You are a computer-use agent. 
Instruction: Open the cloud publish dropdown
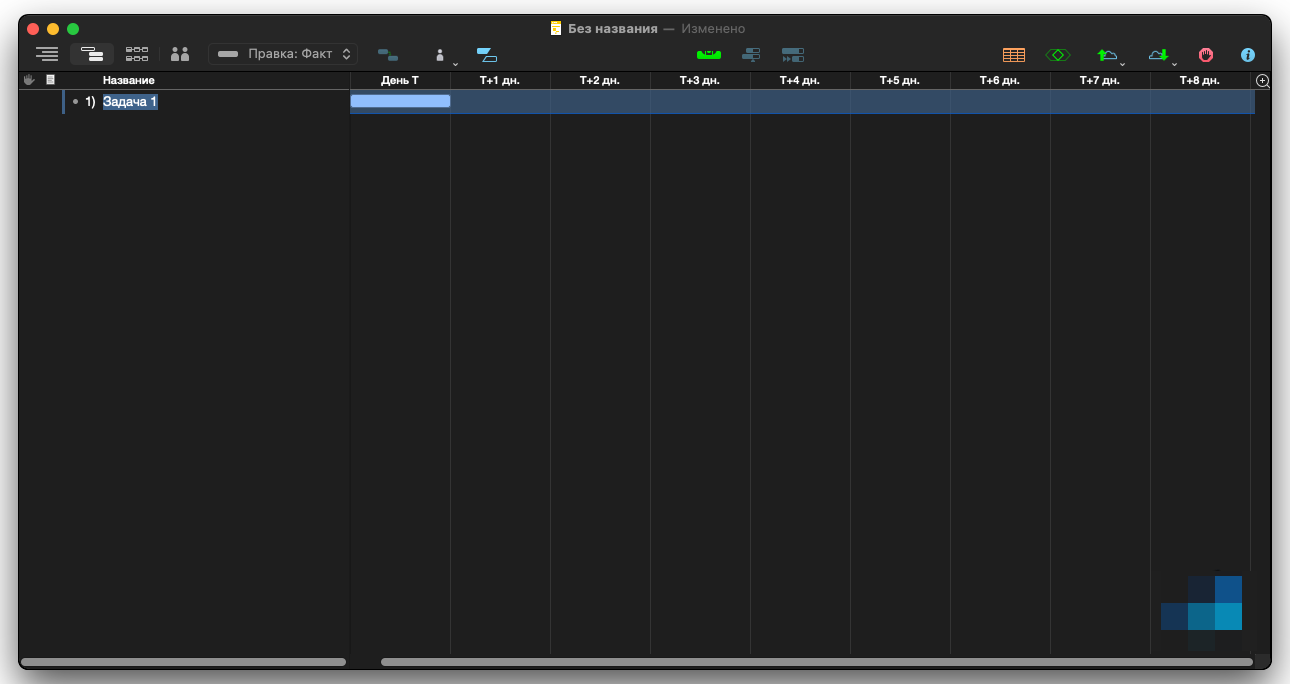(1109, 55)
